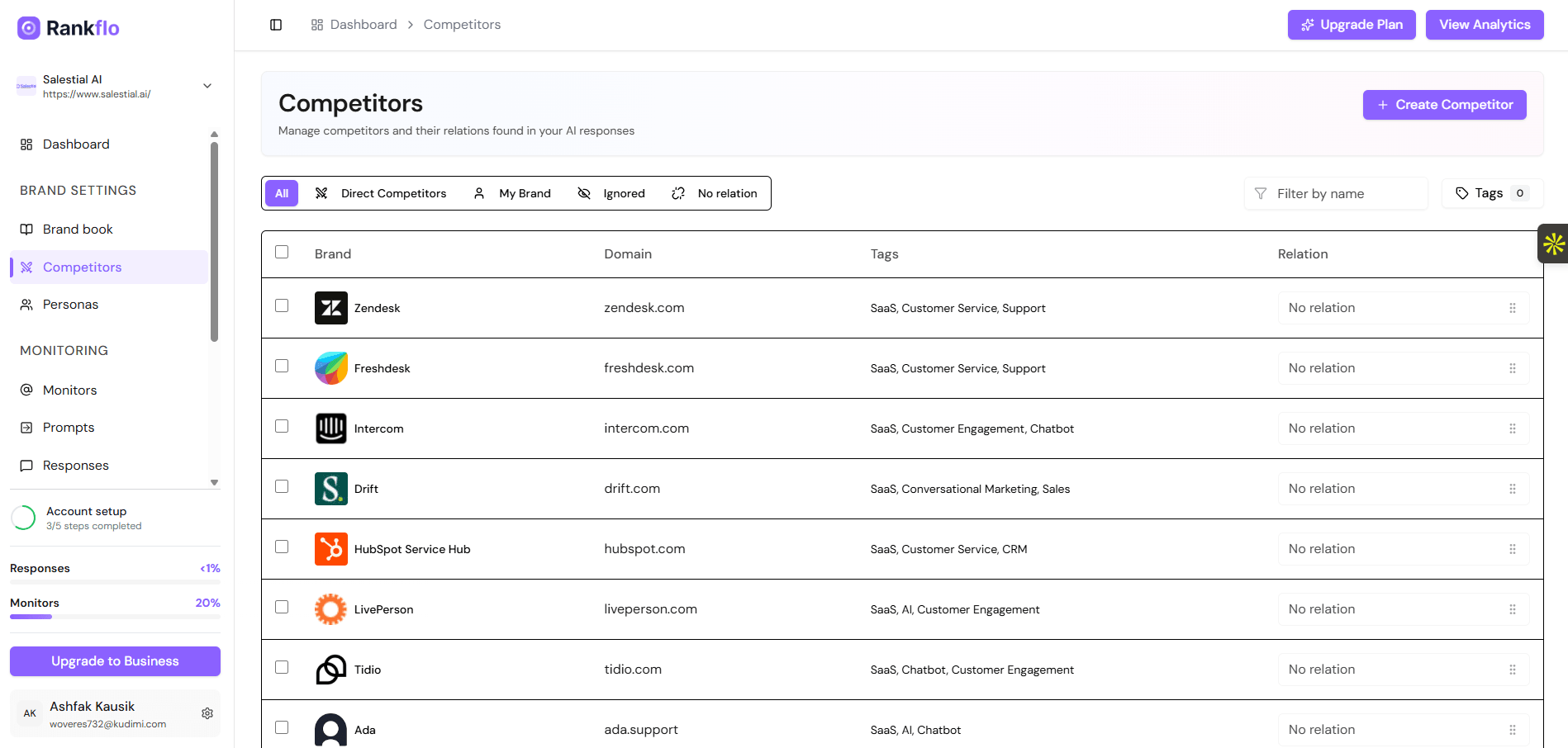
Task: Open the Responses section
Action: click(x=74, y=465)
